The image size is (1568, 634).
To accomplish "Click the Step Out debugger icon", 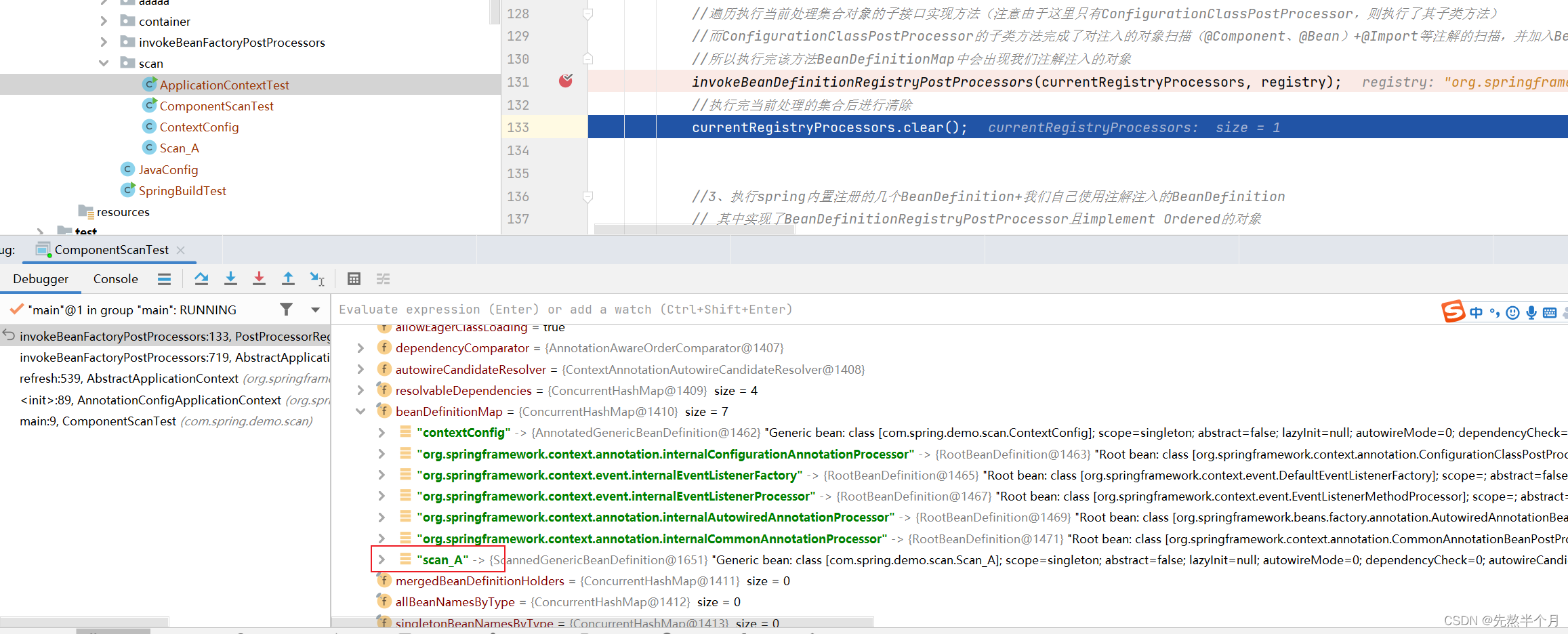I will 288,278.
